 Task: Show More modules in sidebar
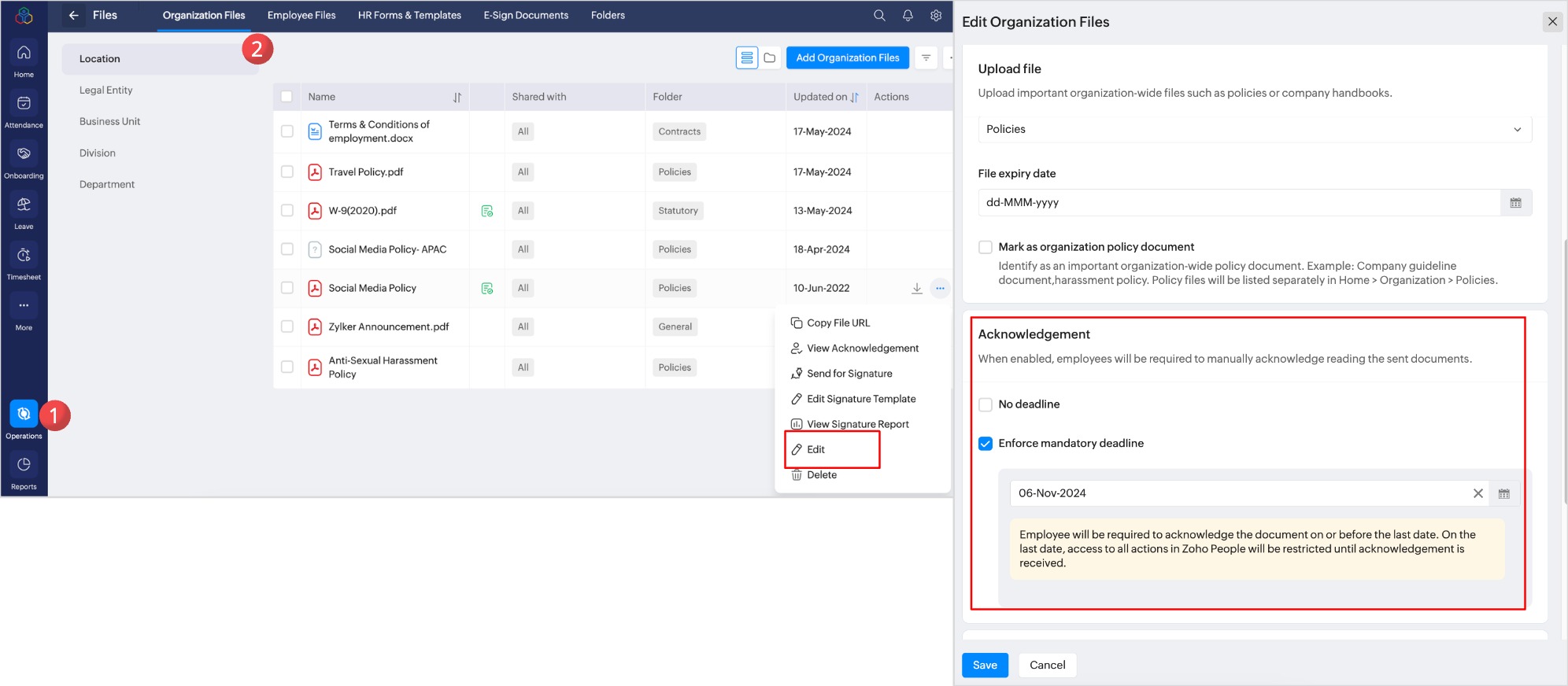click(24, 313)
